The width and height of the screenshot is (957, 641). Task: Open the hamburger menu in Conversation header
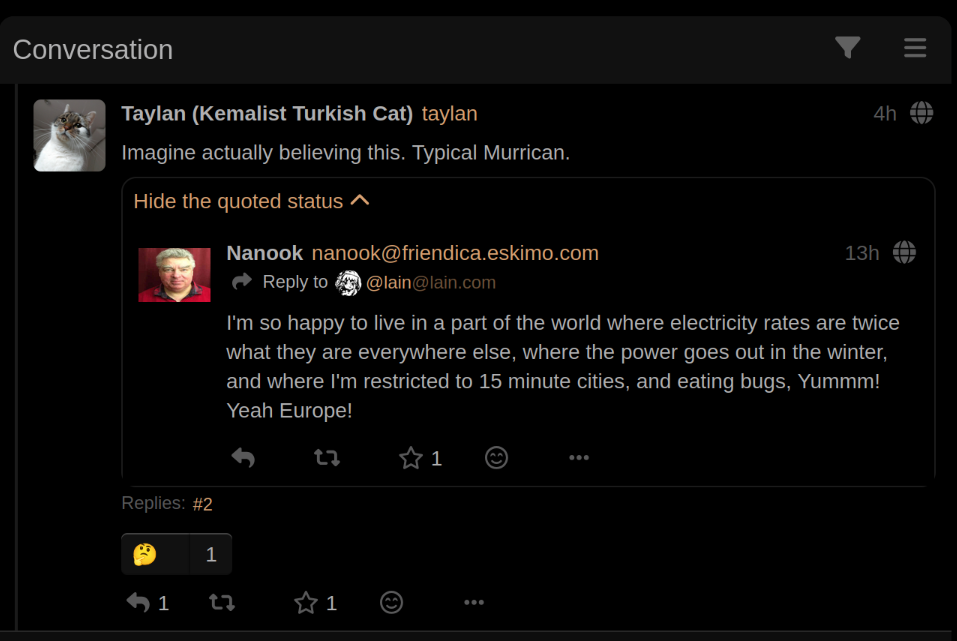pos(915,48)
